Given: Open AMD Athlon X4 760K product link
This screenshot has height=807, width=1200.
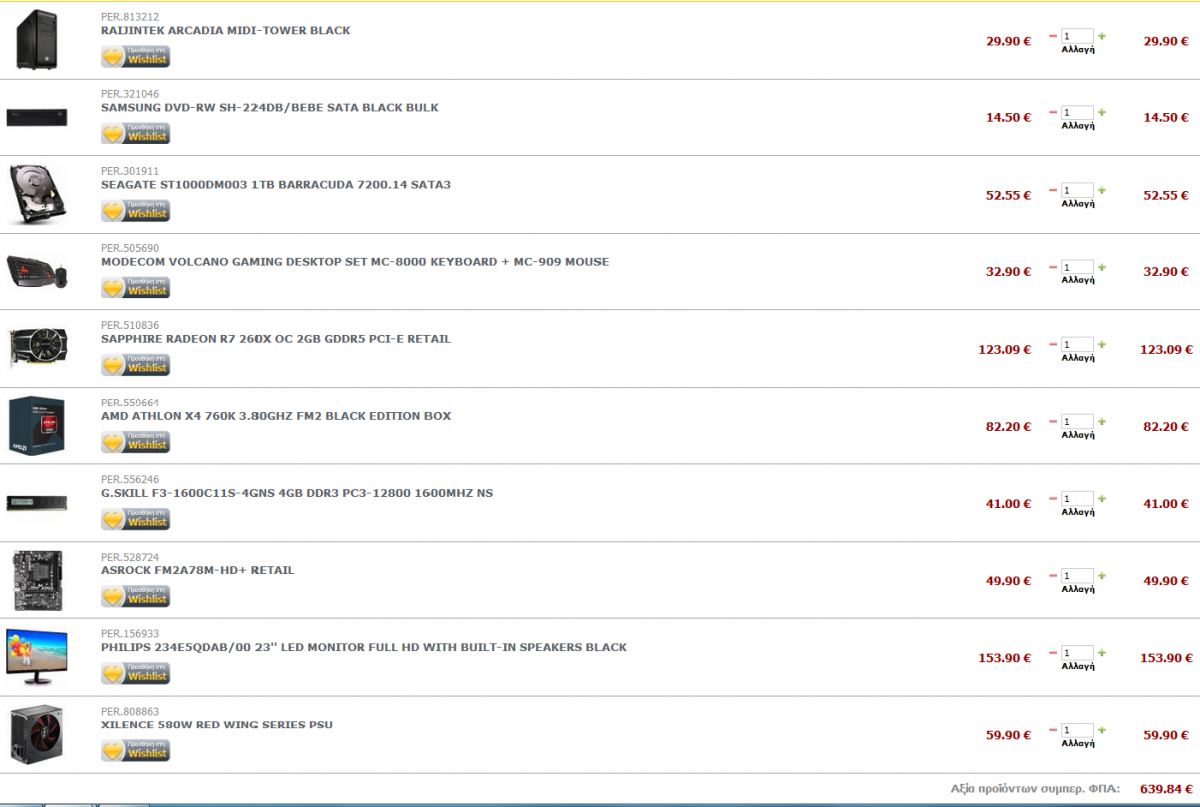Looking at the screenshot, I should 276,416.
